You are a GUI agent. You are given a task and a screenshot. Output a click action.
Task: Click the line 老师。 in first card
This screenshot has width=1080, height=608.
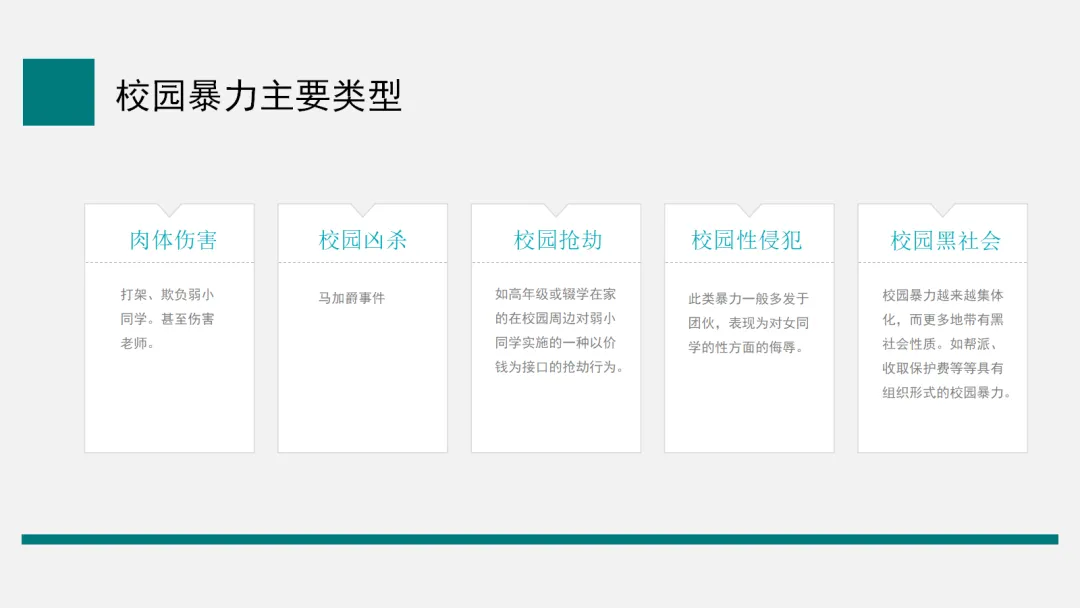[x=137, y=343]
